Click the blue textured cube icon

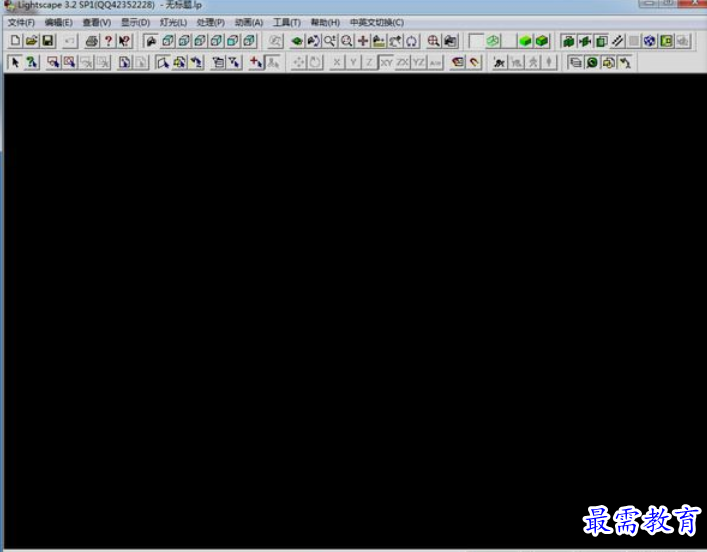(x=649, y=41)
